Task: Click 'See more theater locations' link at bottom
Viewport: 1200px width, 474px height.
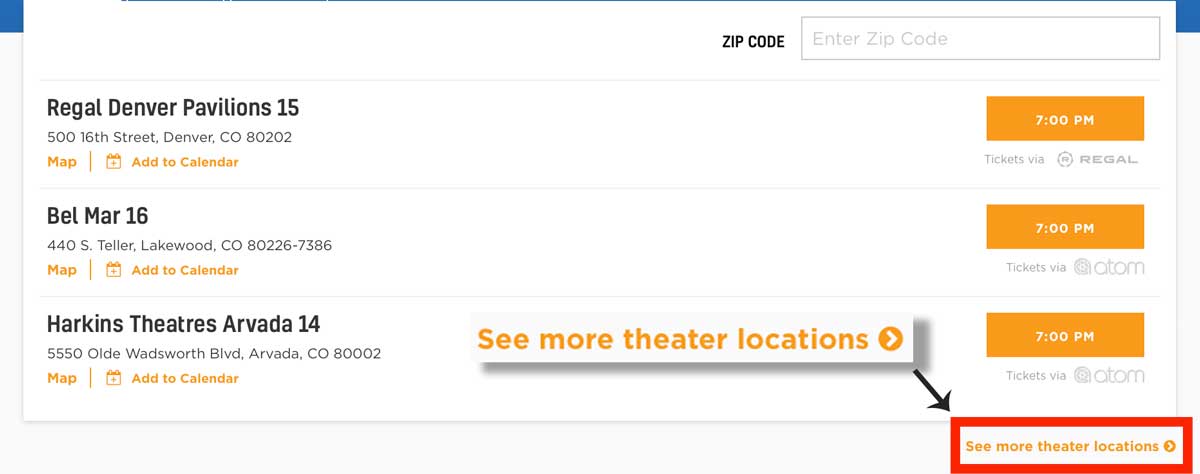Action: (1062, 446)
